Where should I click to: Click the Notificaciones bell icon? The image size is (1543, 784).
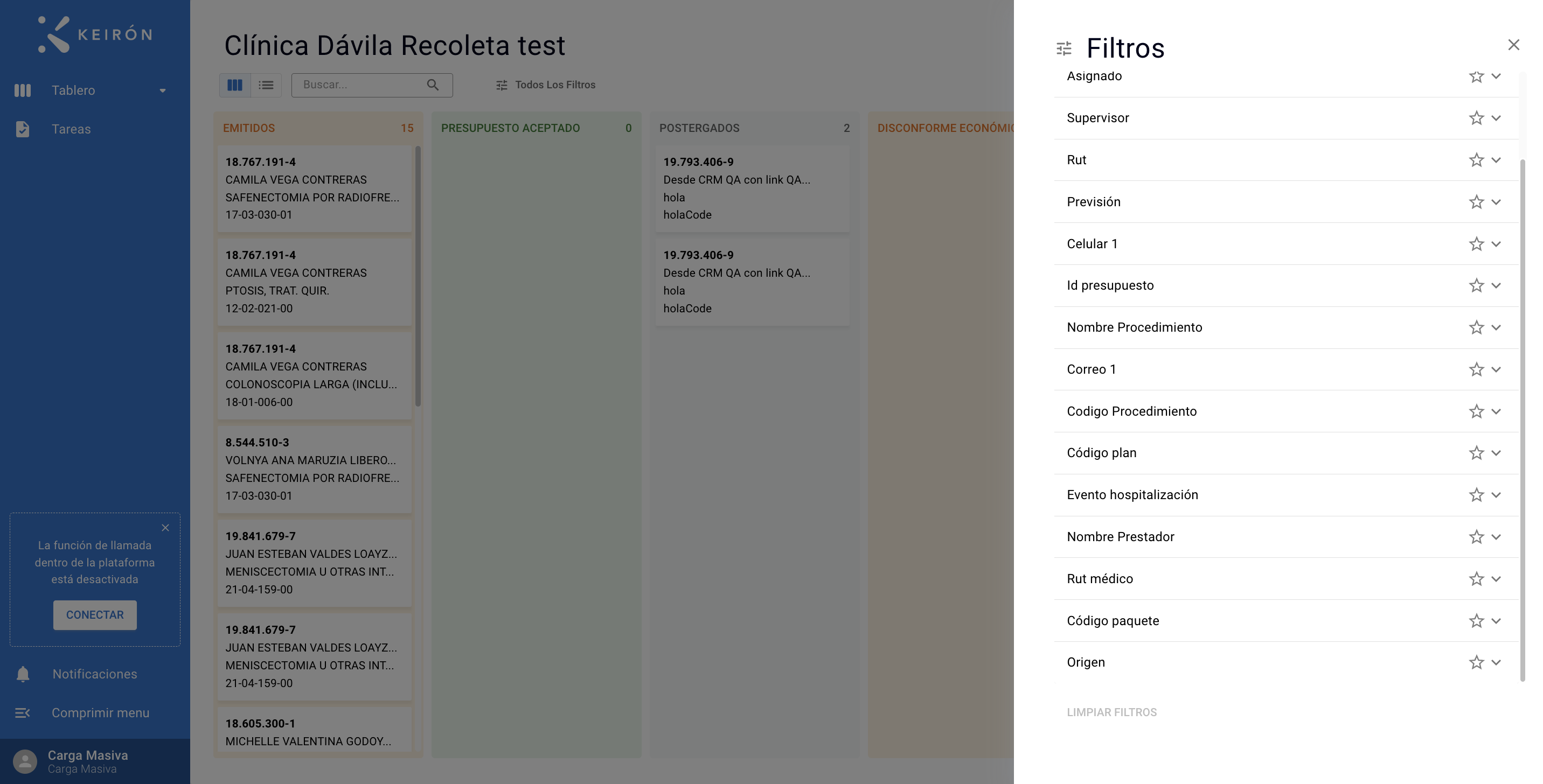pyautogui.click(x=23, y=674)
